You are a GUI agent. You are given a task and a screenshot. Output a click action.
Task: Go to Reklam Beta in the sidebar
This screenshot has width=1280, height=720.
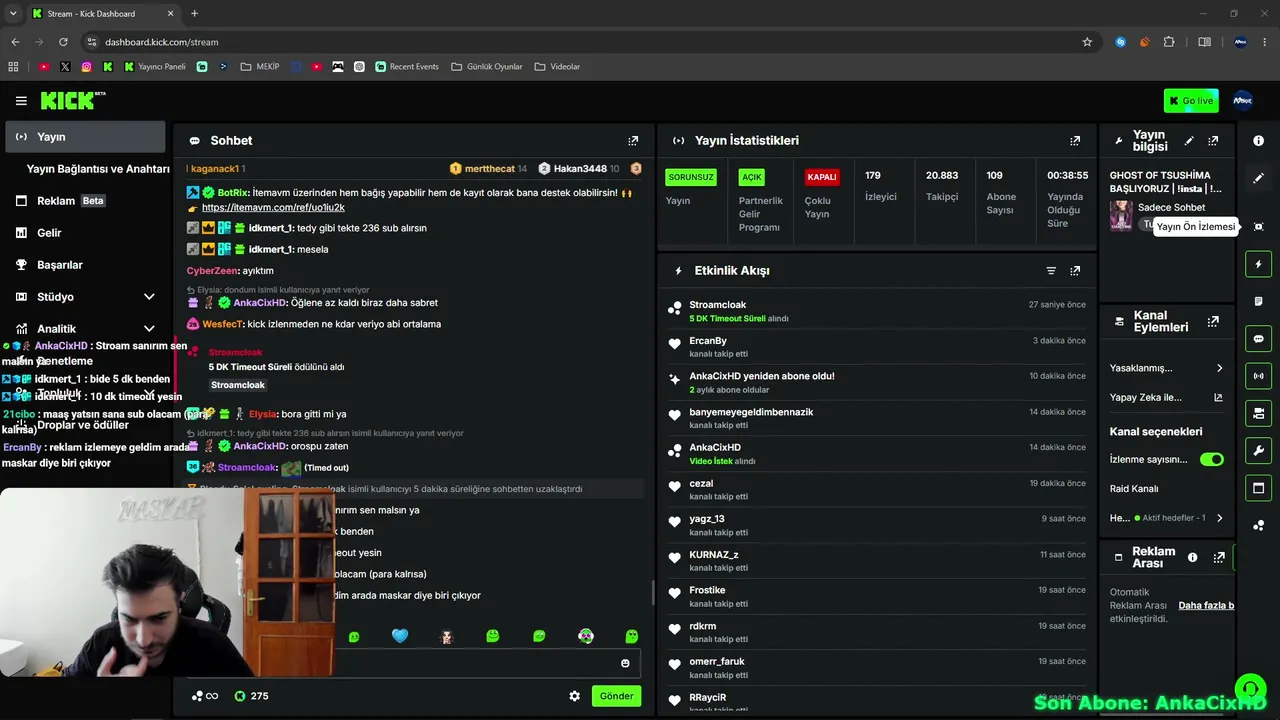86,201
